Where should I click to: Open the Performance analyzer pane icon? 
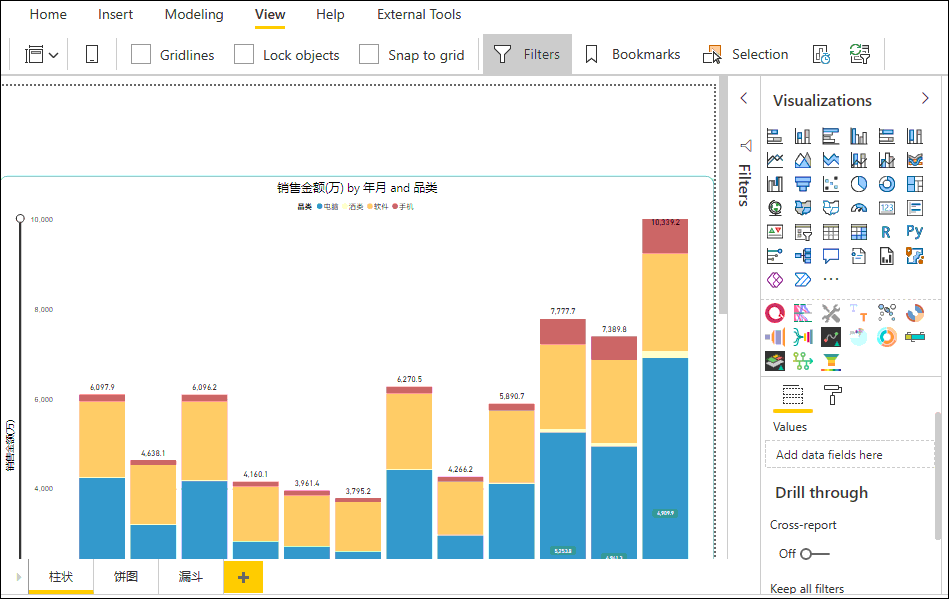pyautogui.click(x=821, y=54)
